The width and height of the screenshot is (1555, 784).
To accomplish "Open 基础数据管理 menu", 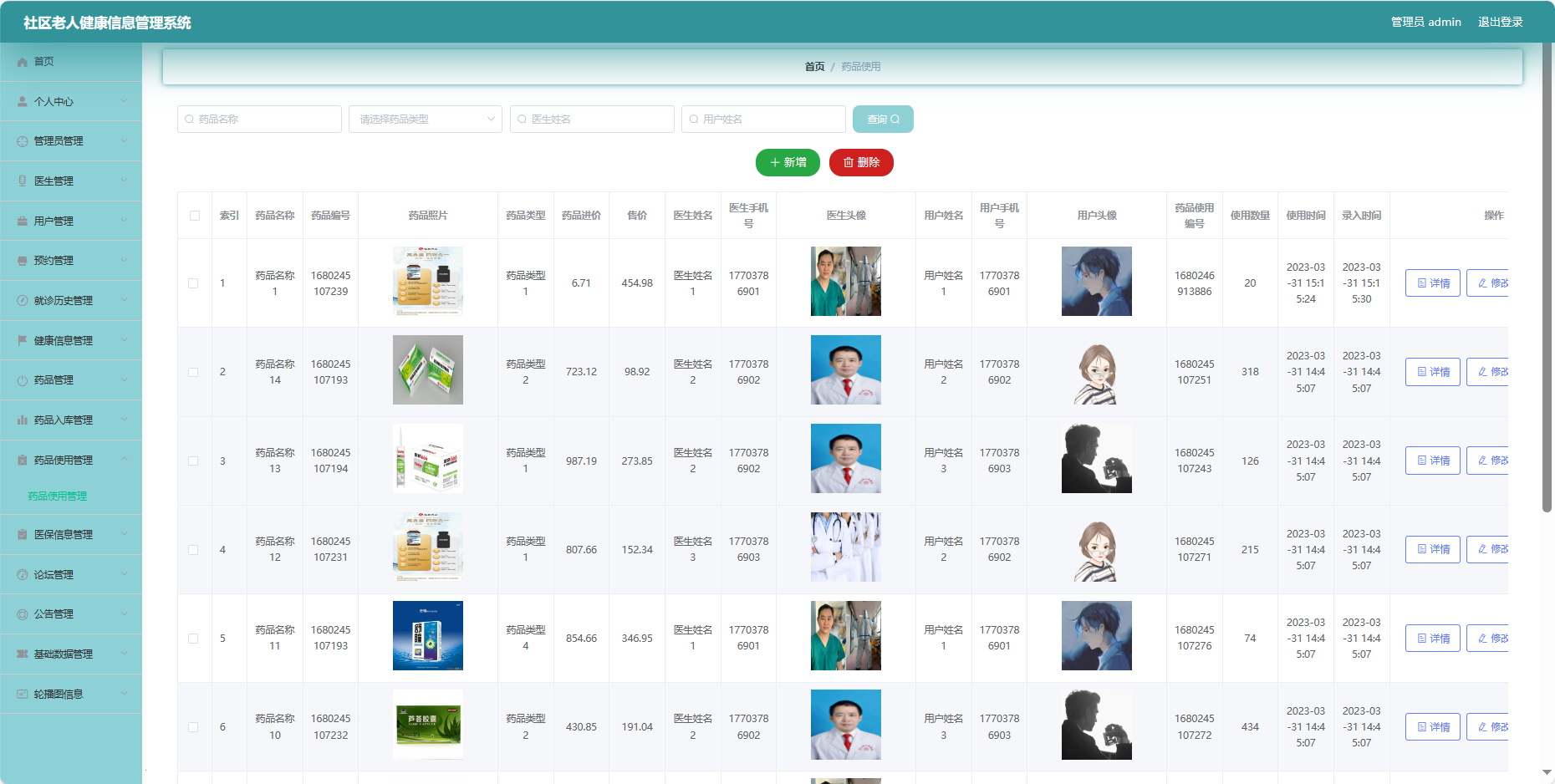I will (71, 654).
